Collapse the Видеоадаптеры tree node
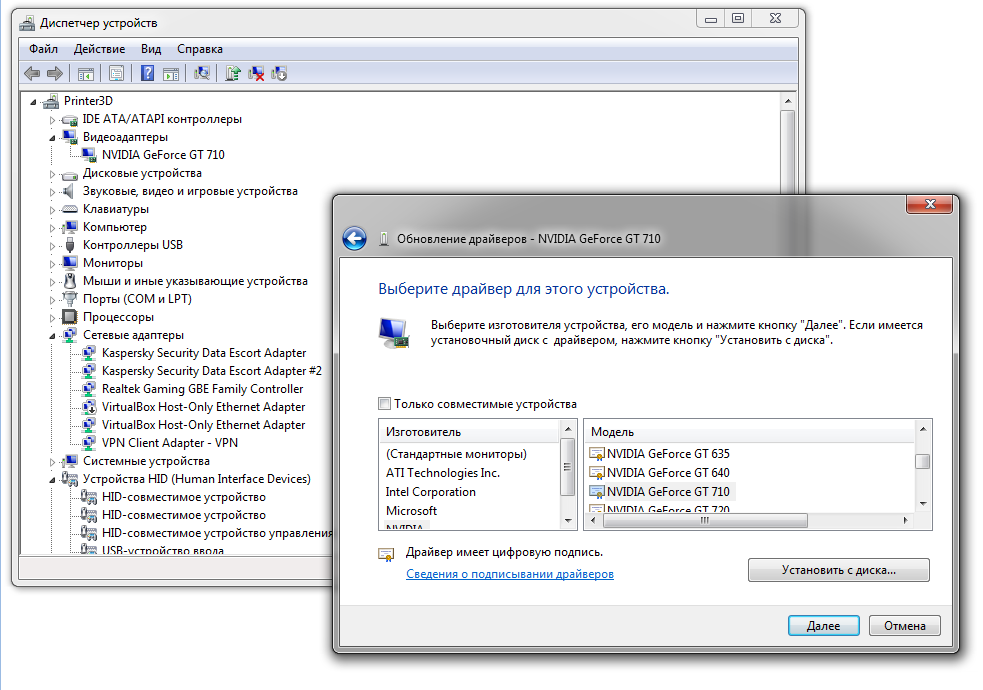Viewport: 983px width, 690px height. click(53, 136)
